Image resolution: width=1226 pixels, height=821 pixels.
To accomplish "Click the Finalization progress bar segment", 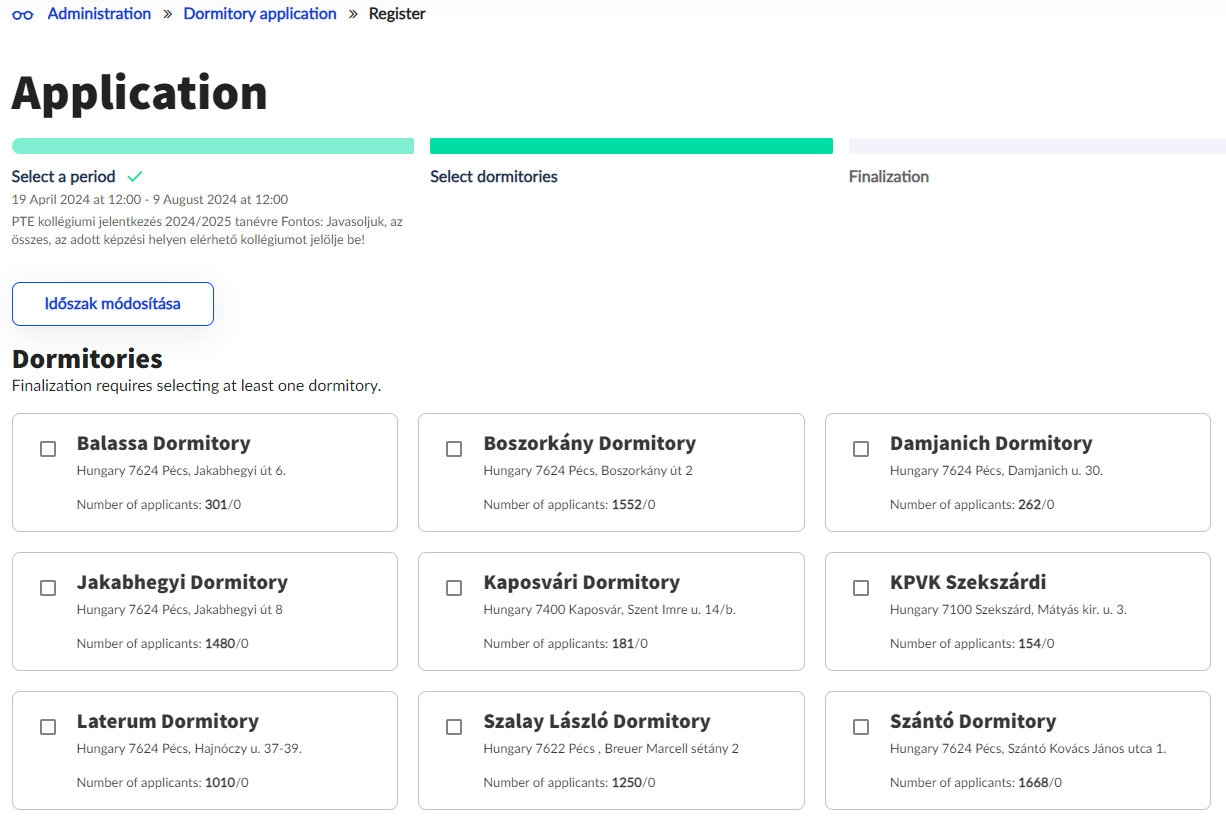I will point(1037,146).
